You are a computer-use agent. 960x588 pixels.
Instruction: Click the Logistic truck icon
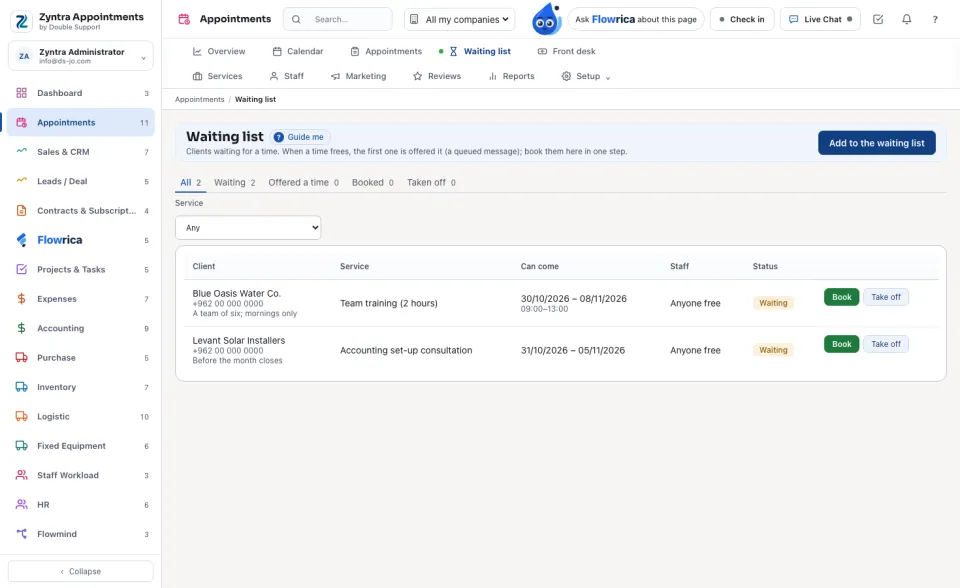[x=21, y=416]
